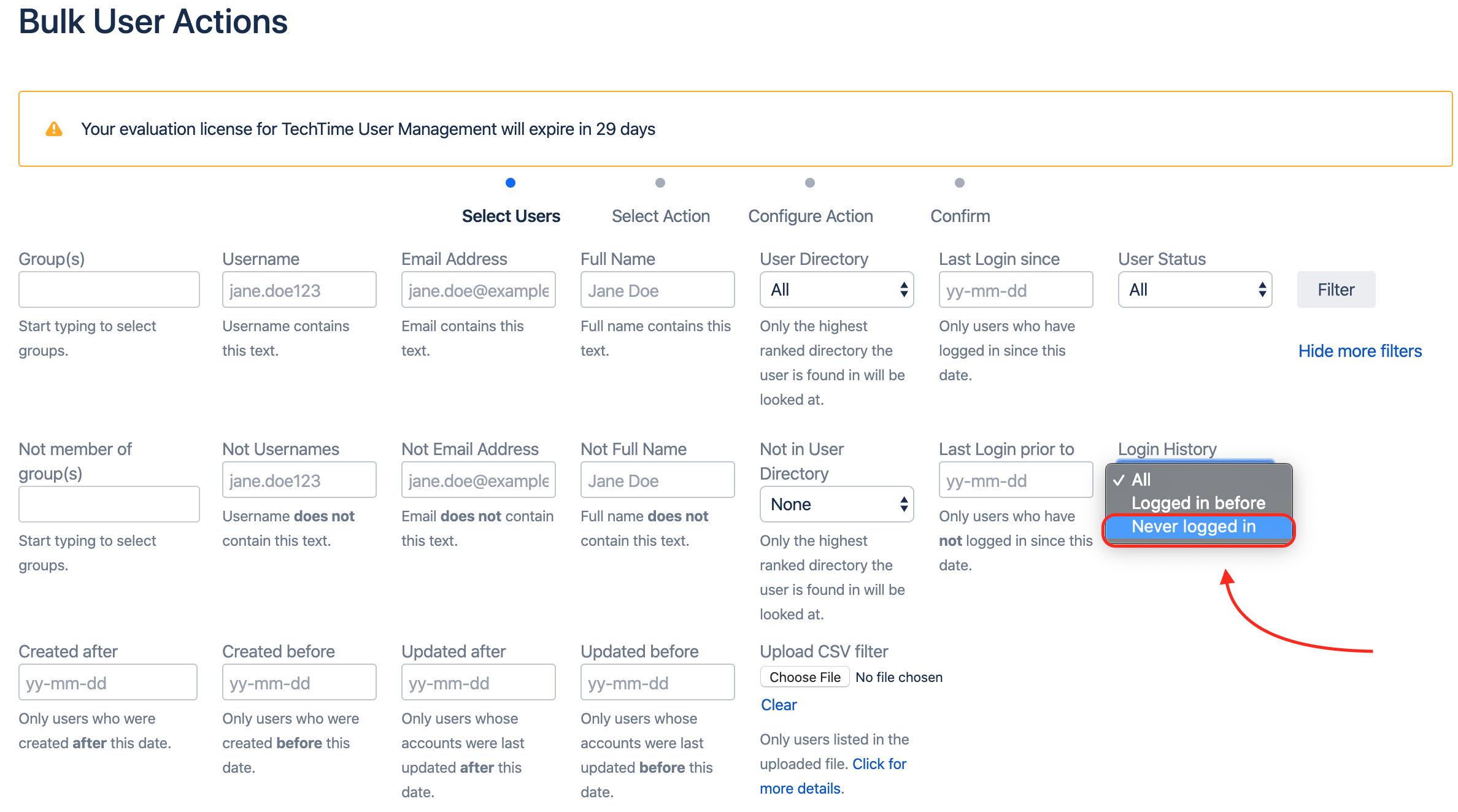Click the Configure Action step indicator dot

[810, 182]
